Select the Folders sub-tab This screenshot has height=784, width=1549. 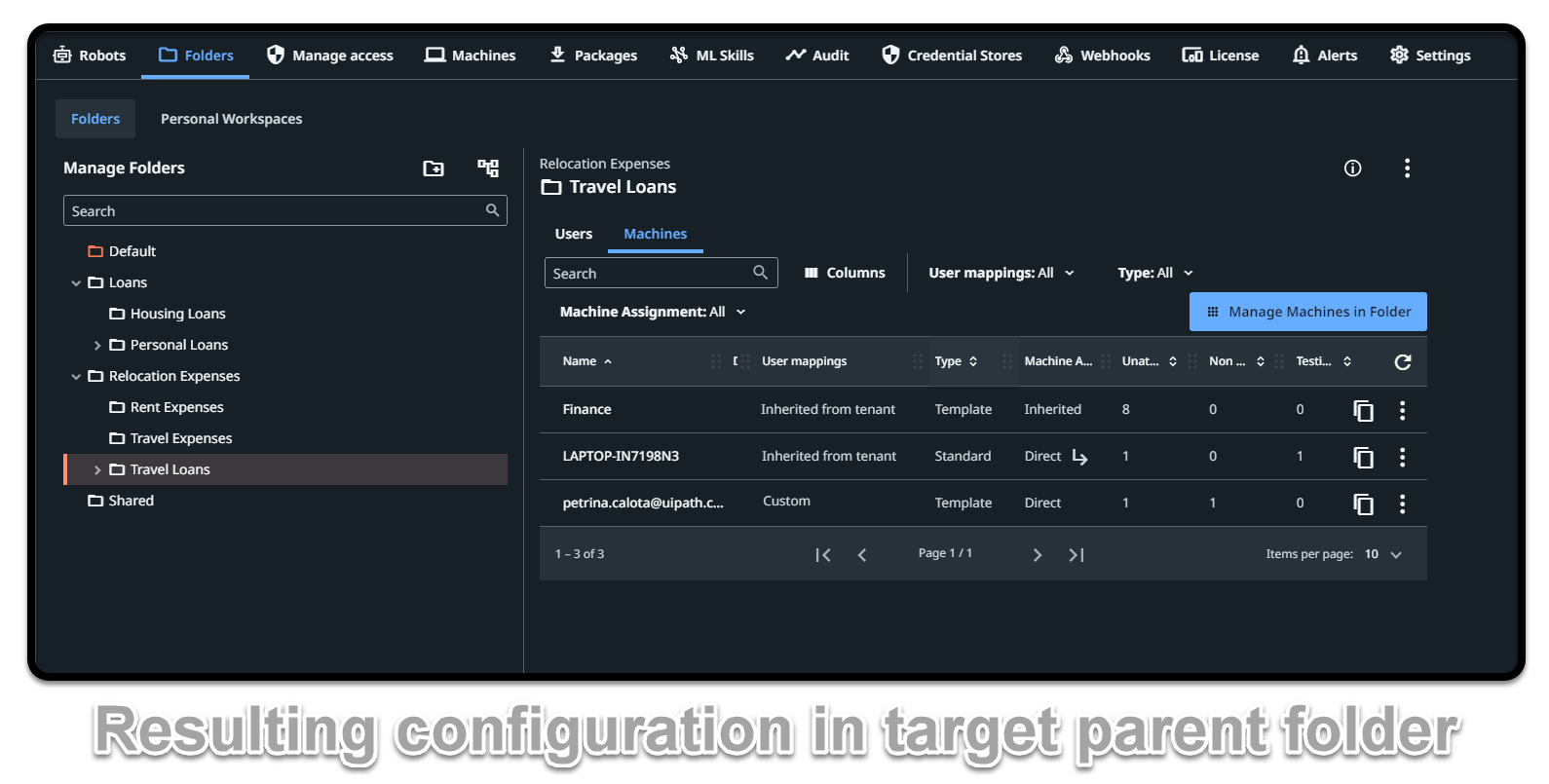[95, 119]
